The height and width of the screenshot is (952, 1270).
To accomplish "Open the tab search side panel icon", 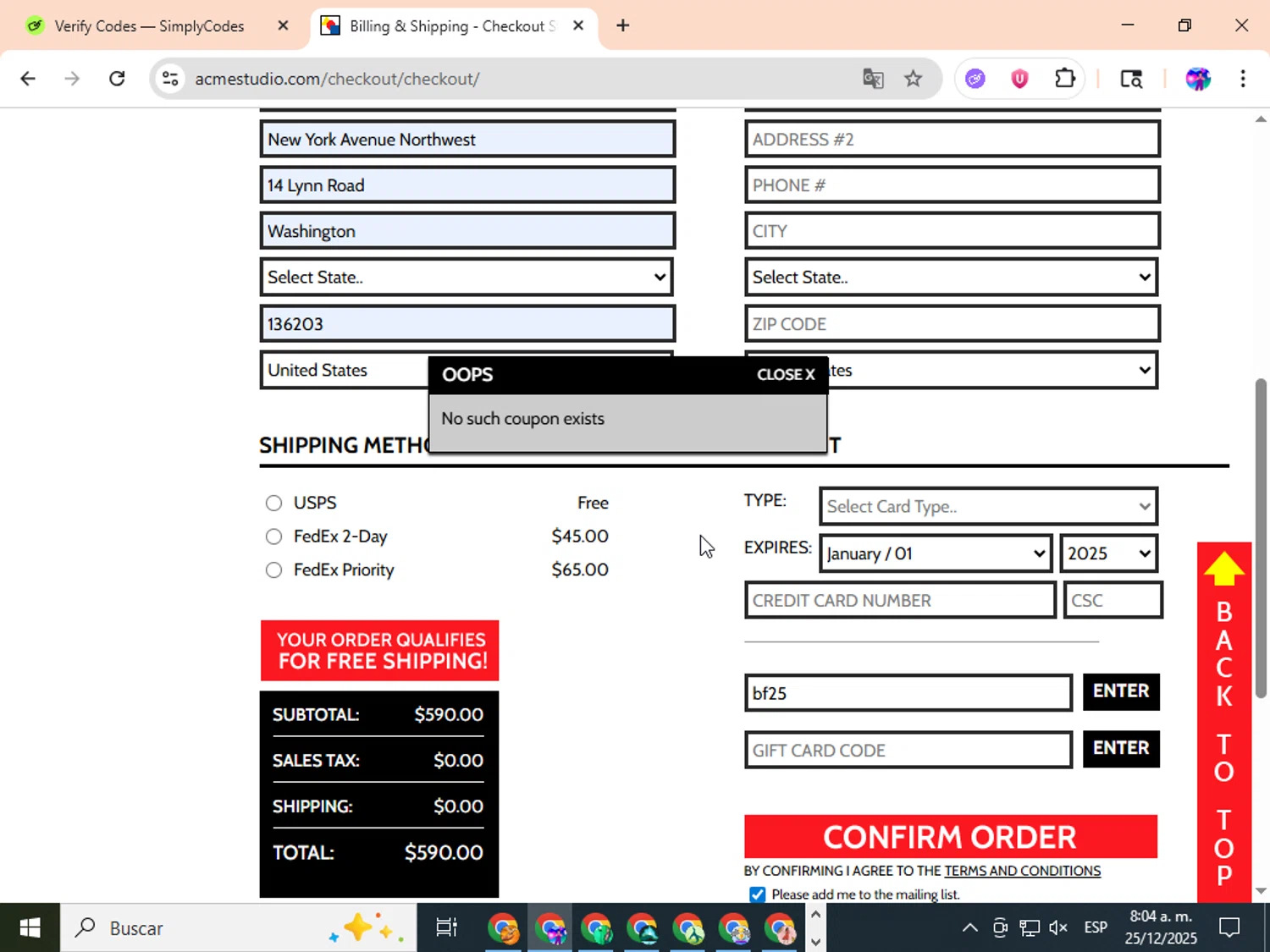I will click(x=1131, y=79).
